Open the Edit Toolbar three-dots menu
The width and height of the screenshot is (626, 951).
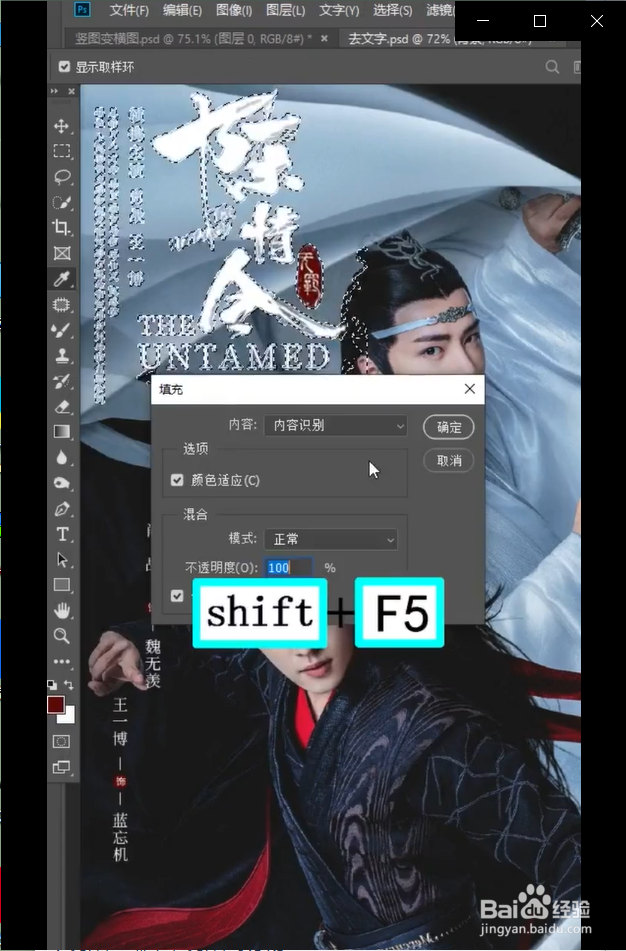pyautogui.click(x=61, y=662)
